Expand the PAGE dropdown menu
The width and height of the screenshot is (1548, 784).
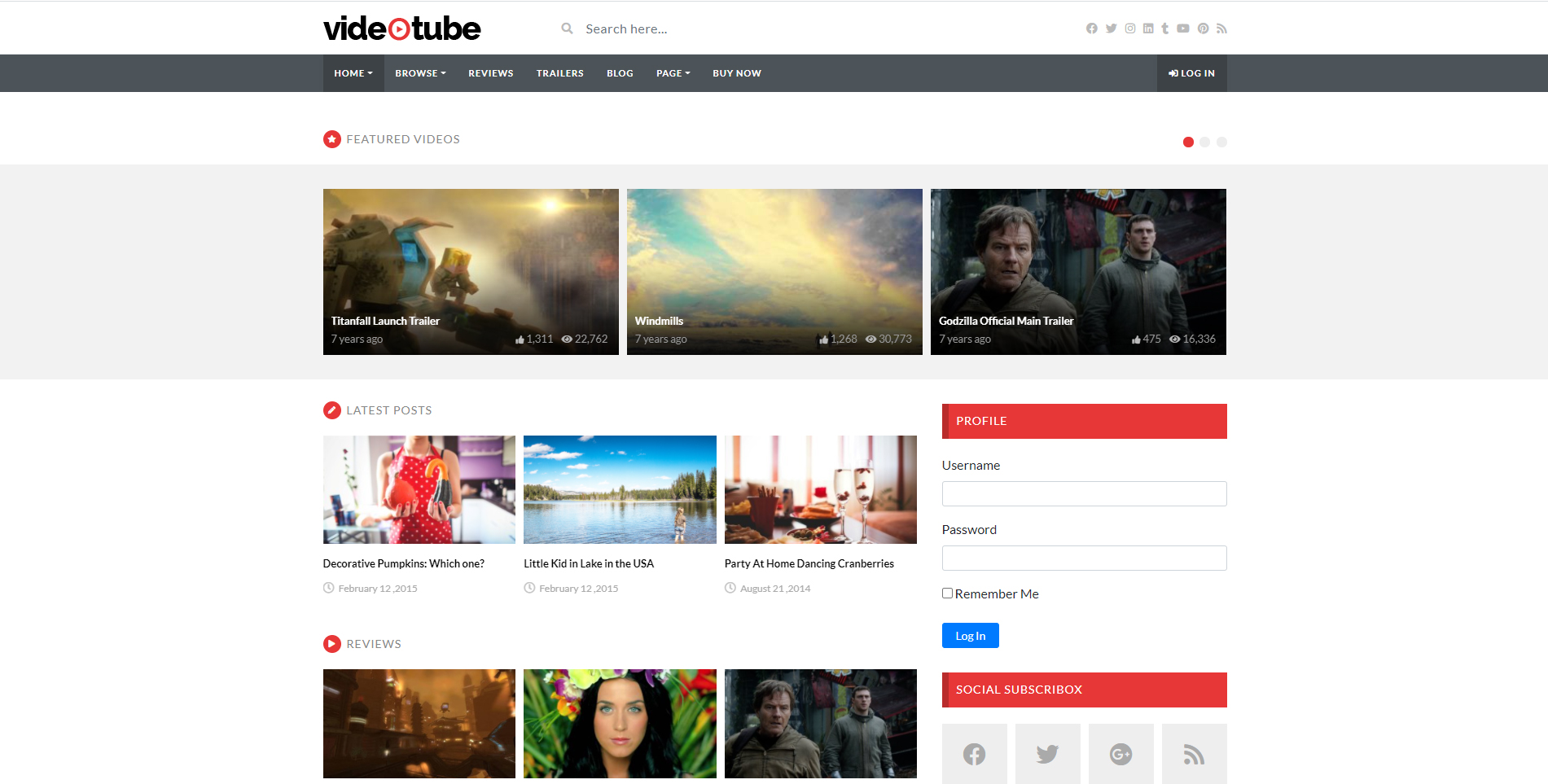[673, 73]
